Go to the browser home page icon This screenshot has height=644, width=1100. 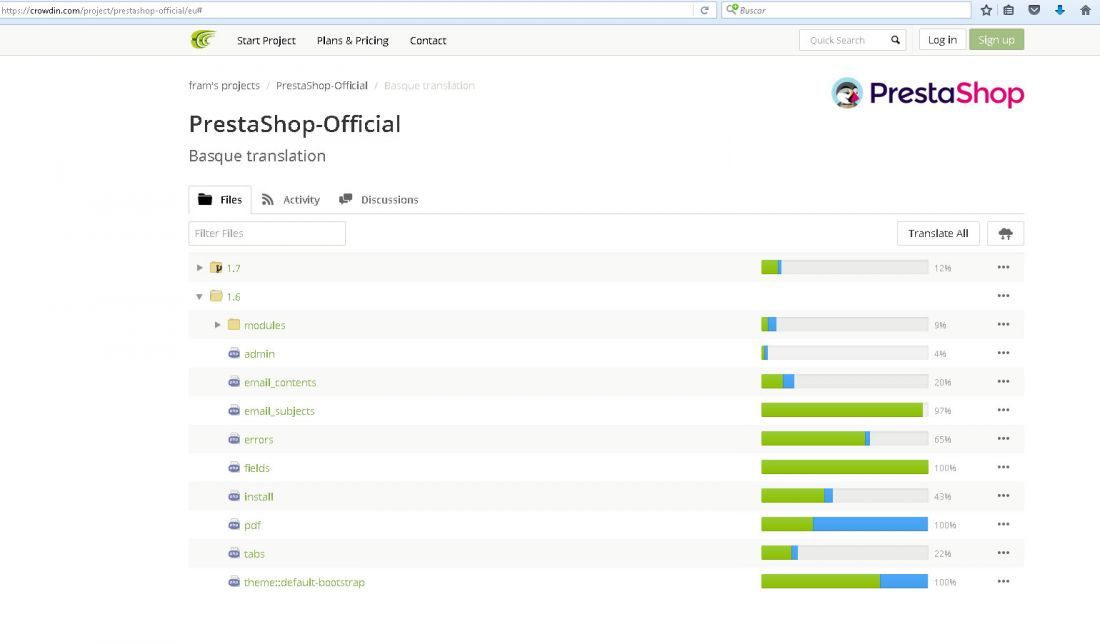pyautogui.click(x=1085, y=11)
